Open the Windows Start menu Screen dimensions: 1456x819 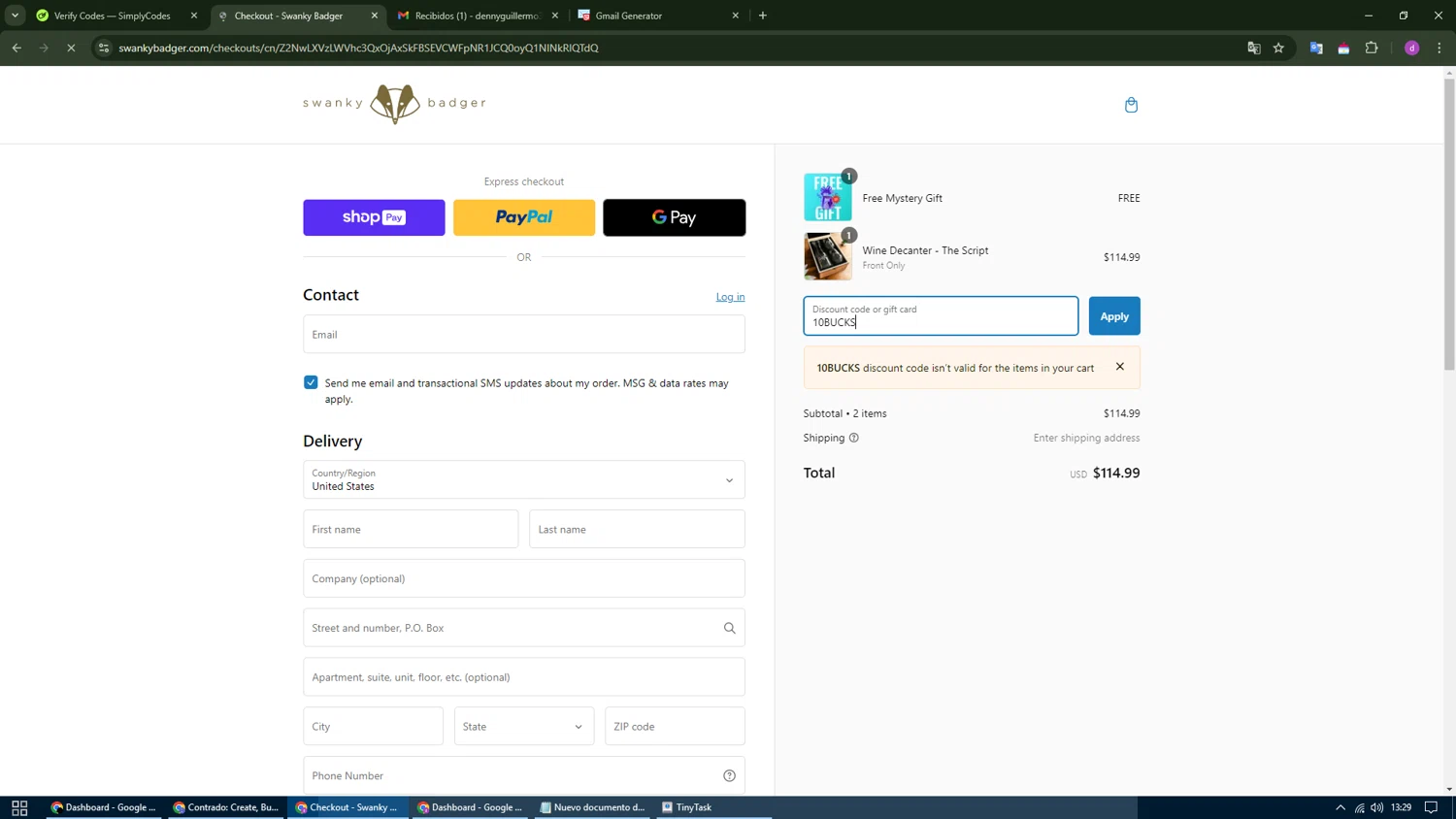point(19,807)
